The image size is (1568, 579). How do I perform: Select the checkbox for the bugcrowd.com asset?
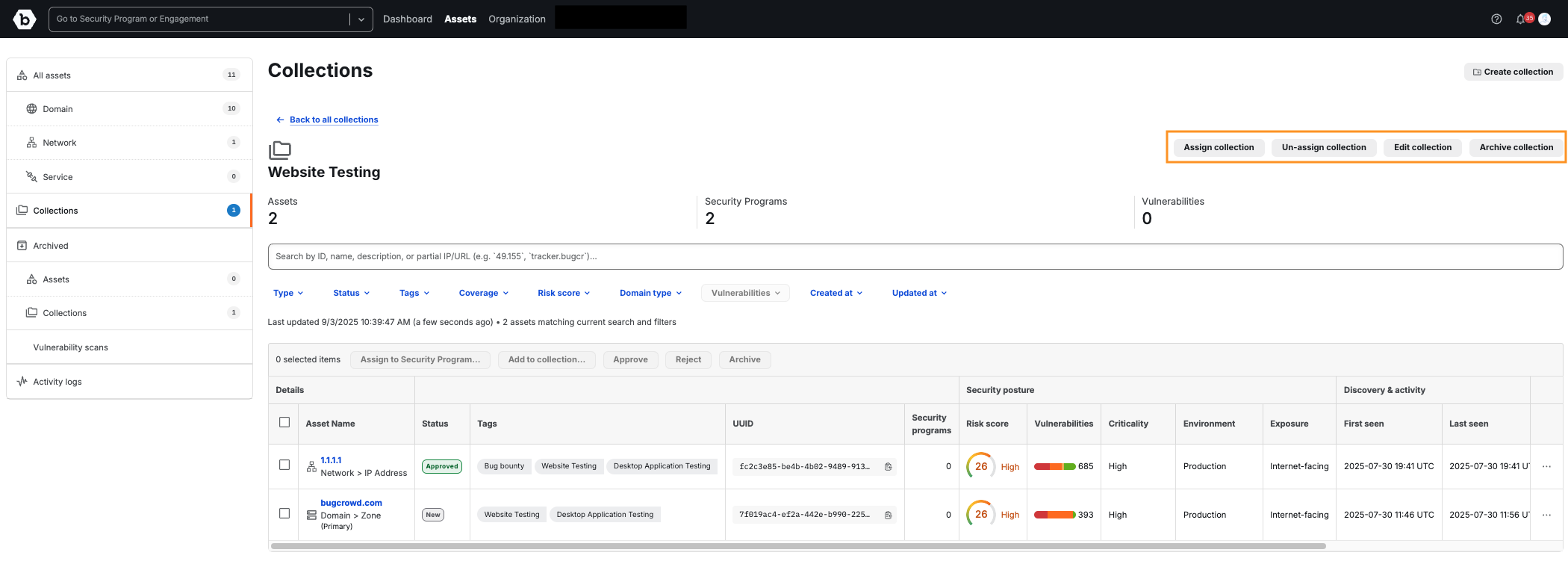point(284,513)
